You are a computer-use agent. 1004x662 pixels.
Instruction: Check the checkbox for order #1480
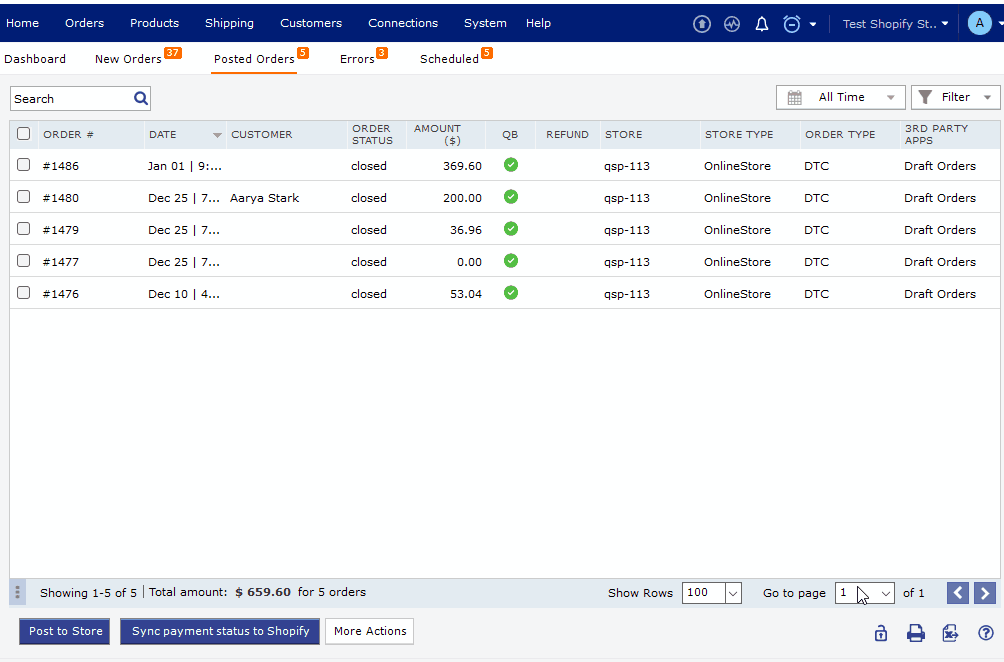click(x=23, y=197)
